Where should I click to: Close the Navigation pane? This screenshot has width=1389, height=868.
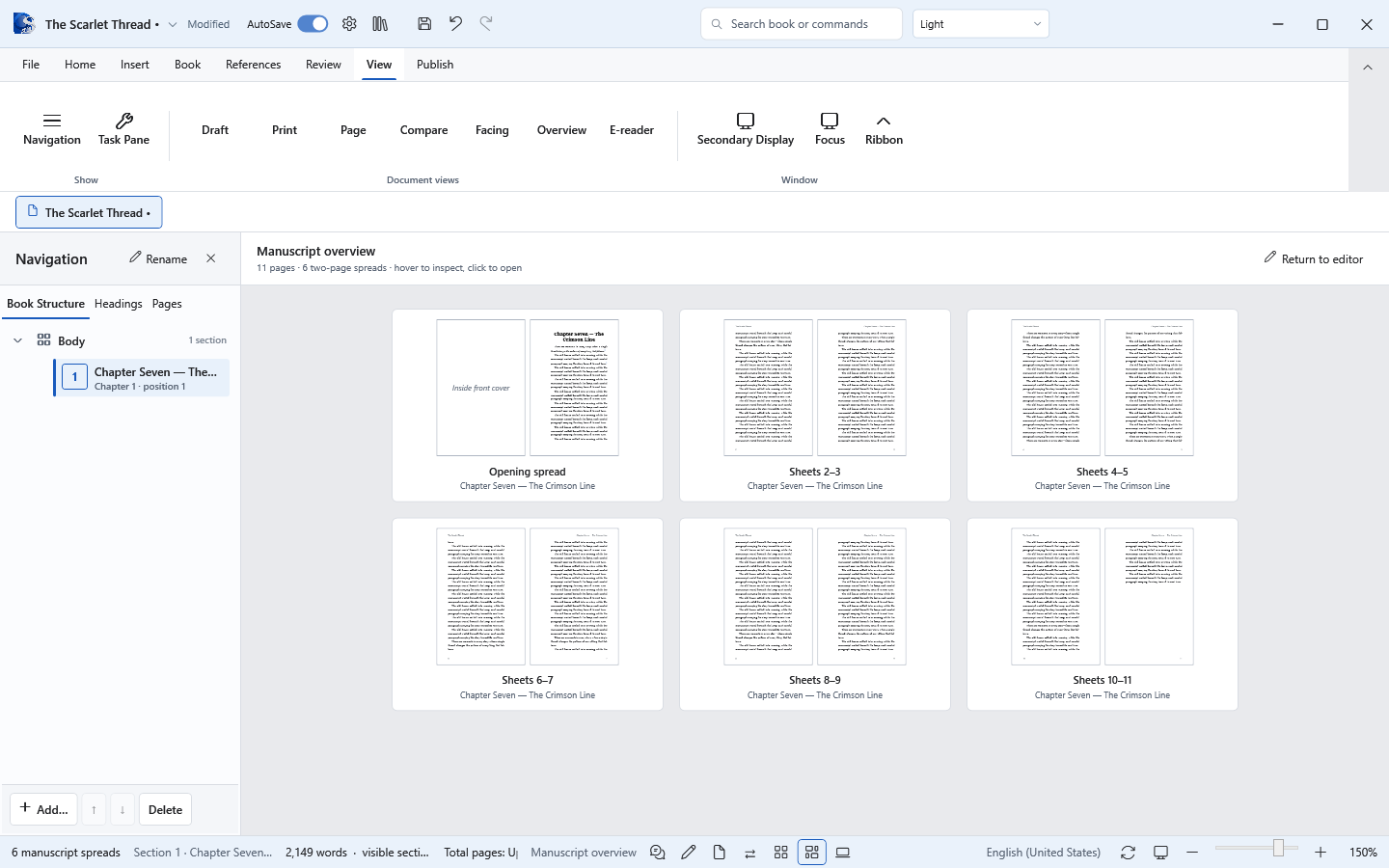point(211,258)
